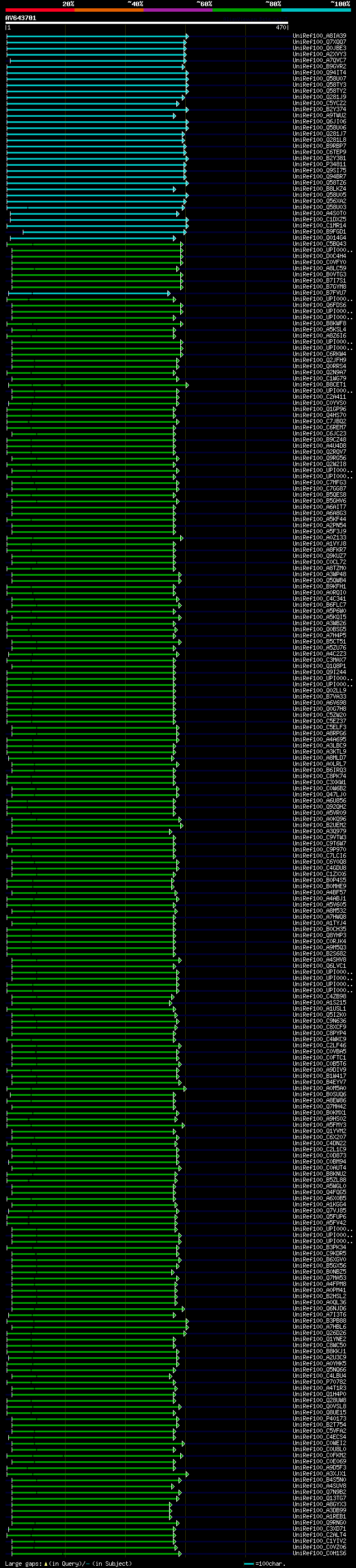
Task: Click the query label AV643701
Action: (x=21, y=18)
